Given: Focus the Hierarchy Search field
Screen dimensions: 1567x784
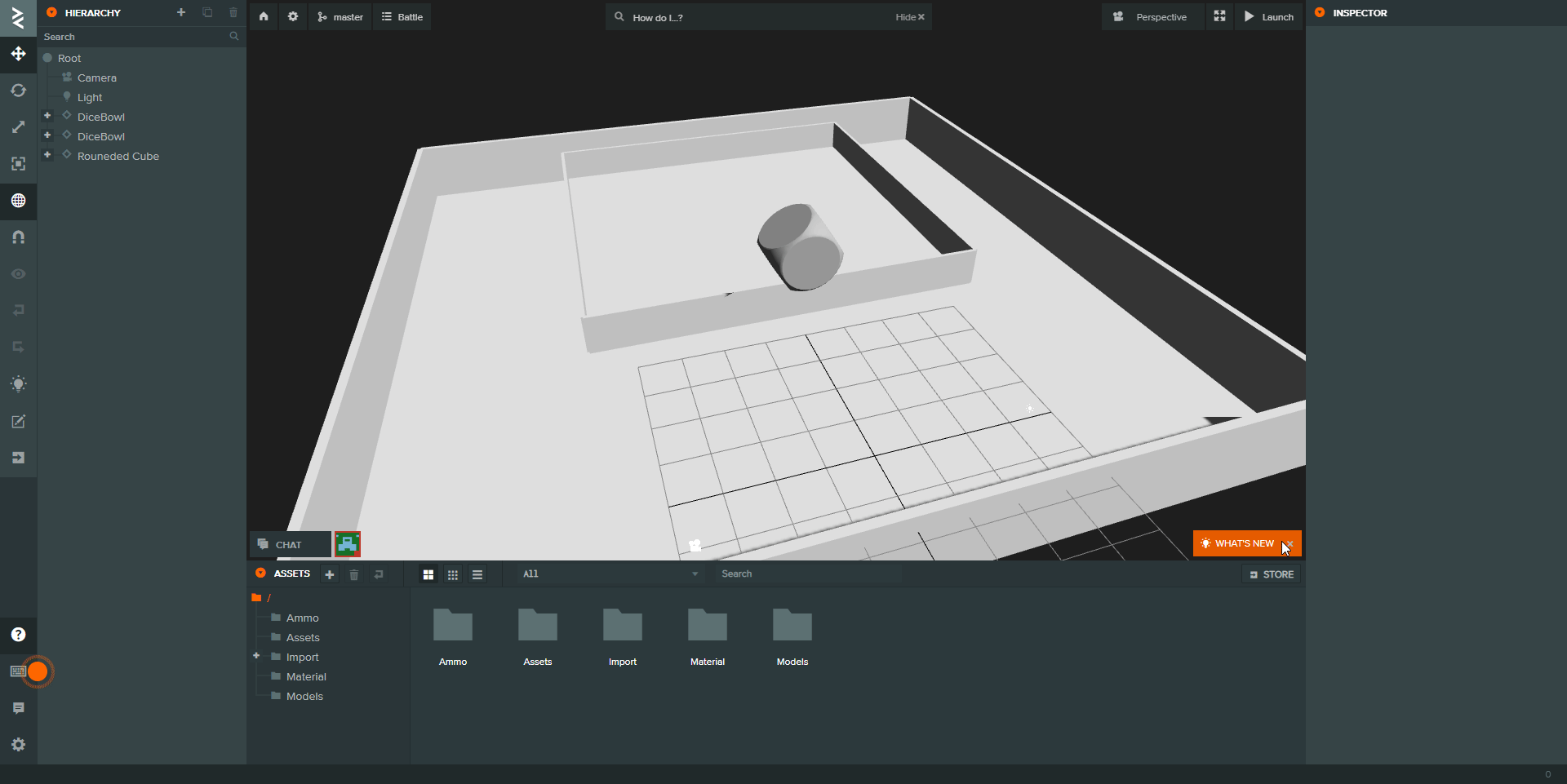Looking at the screenshot, I should click(x=141, y=37).
